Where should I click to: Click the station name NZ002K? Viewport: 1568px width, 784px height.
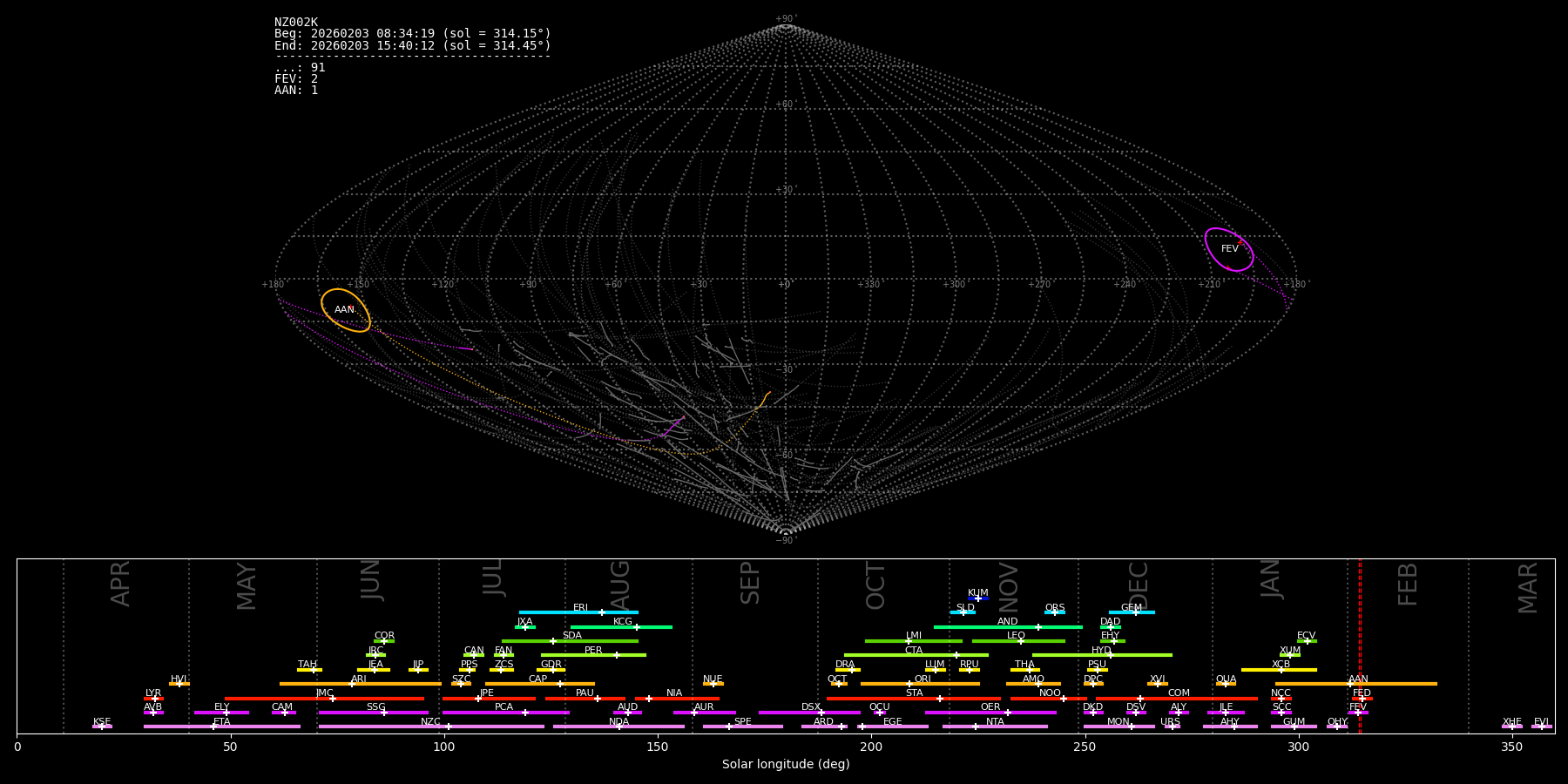(x=296, y=23)
